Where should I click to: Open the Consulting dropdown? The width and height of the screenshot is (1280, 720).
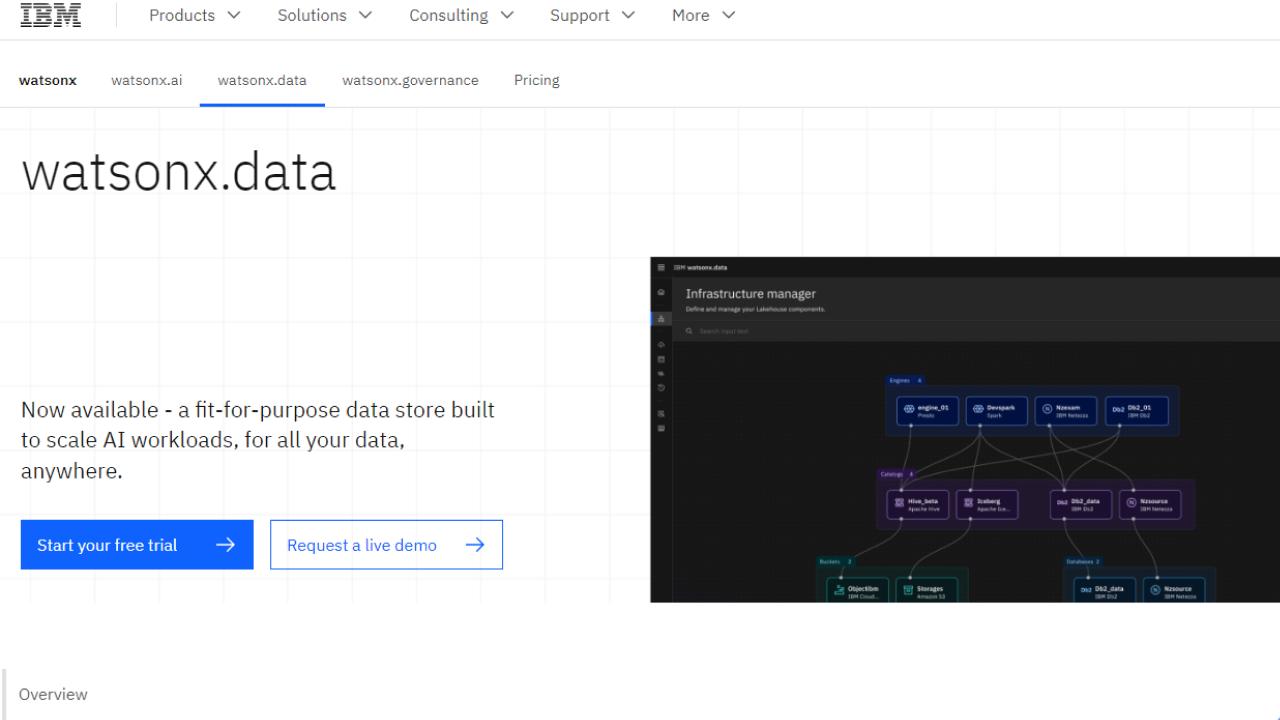click(x=461, y=15)
